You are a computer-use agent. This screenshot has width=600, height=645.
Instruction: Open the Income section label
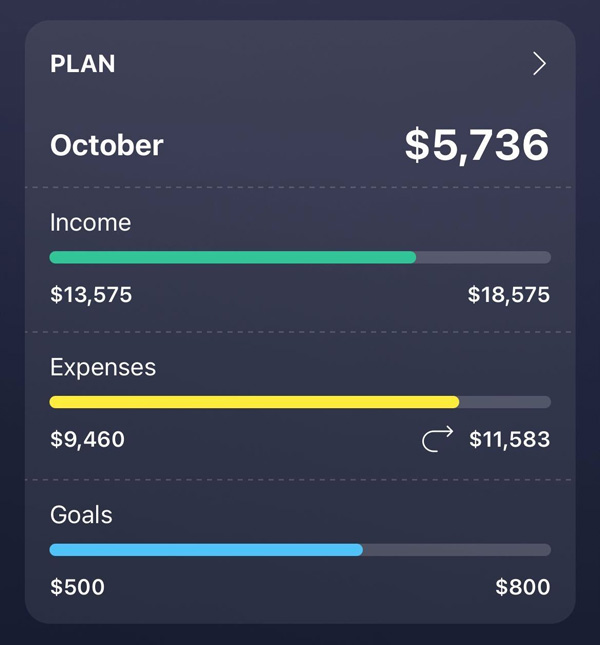point(91,222)
